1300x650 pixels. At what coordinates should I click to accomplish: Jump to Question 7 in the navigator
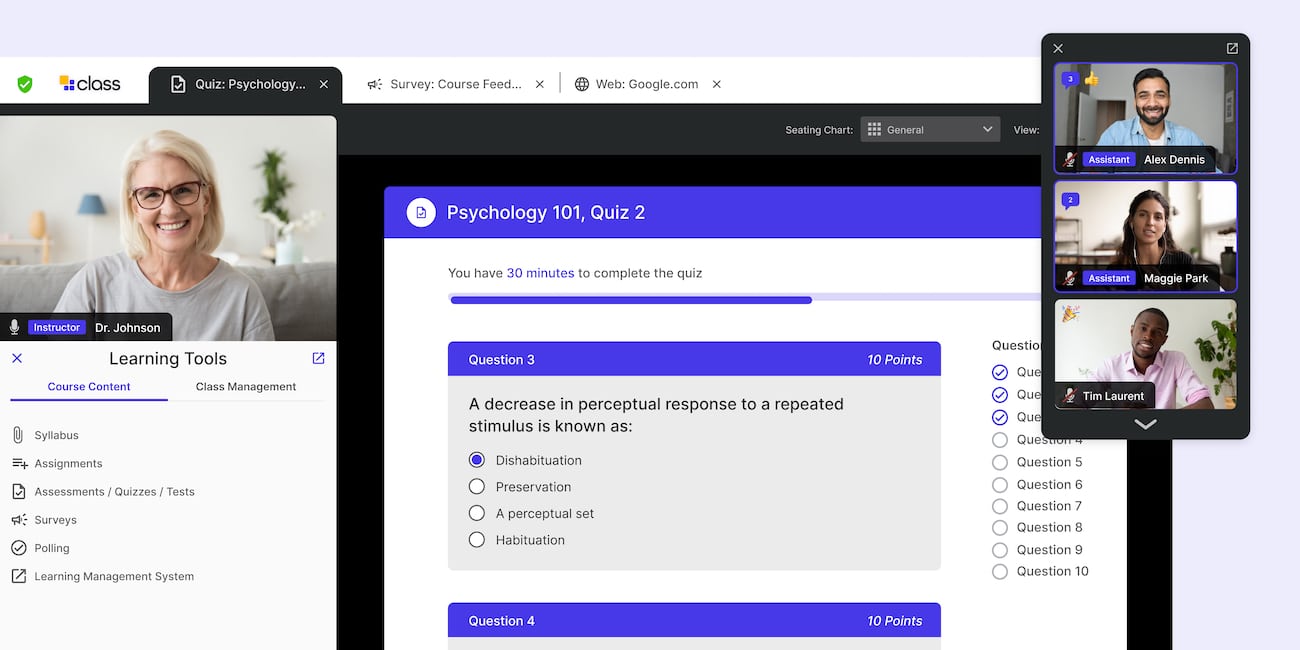1048,505
